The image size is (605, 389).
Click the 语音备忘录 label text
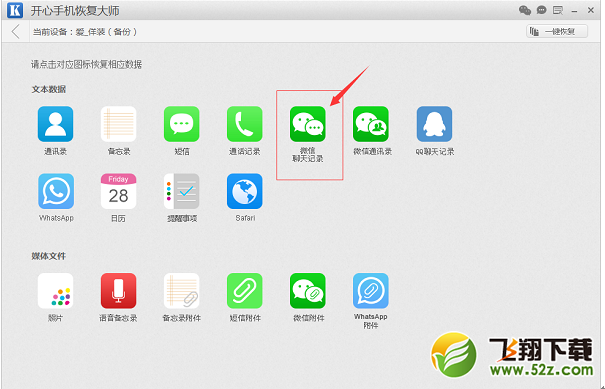click(118, 318)
